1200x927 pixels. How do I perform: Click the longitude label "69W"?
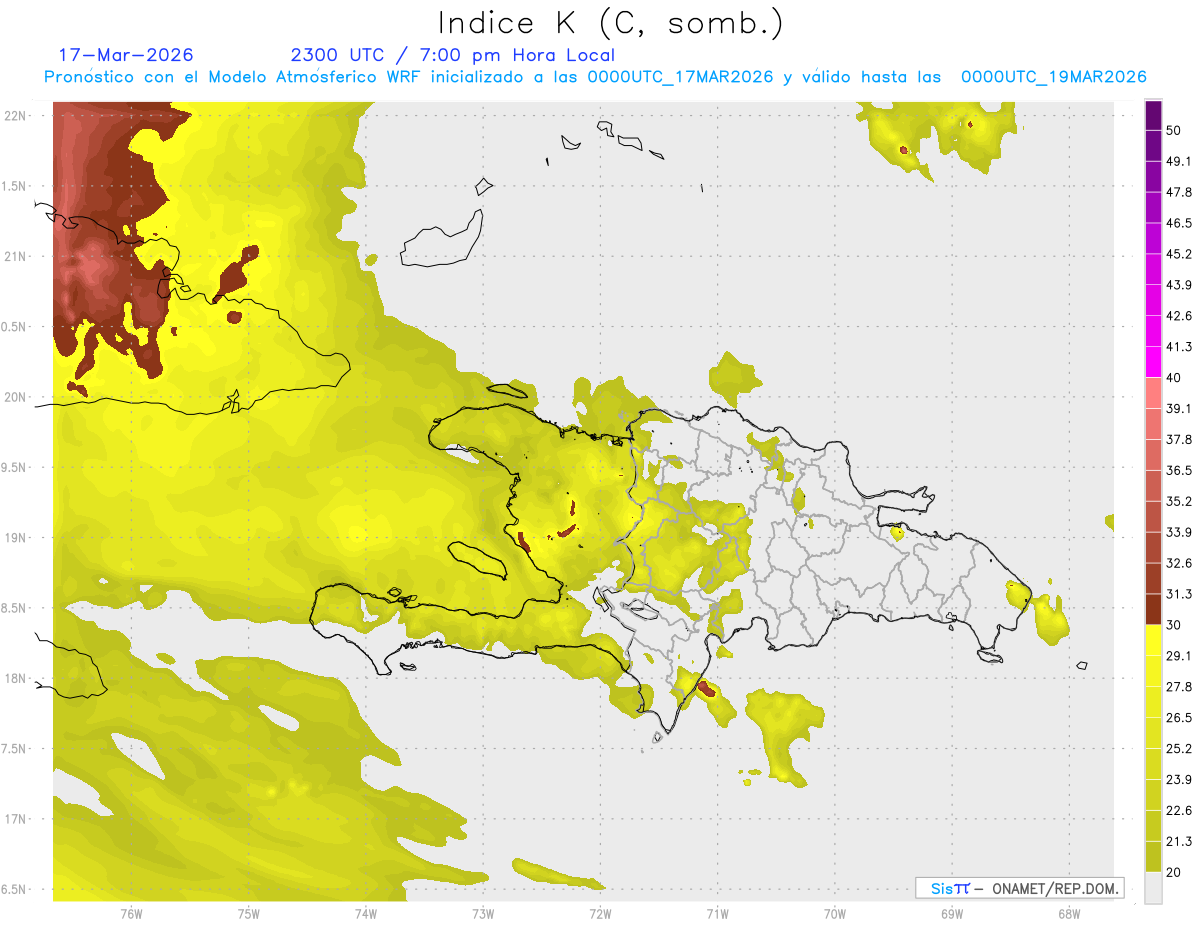click(x=952, y=913)
